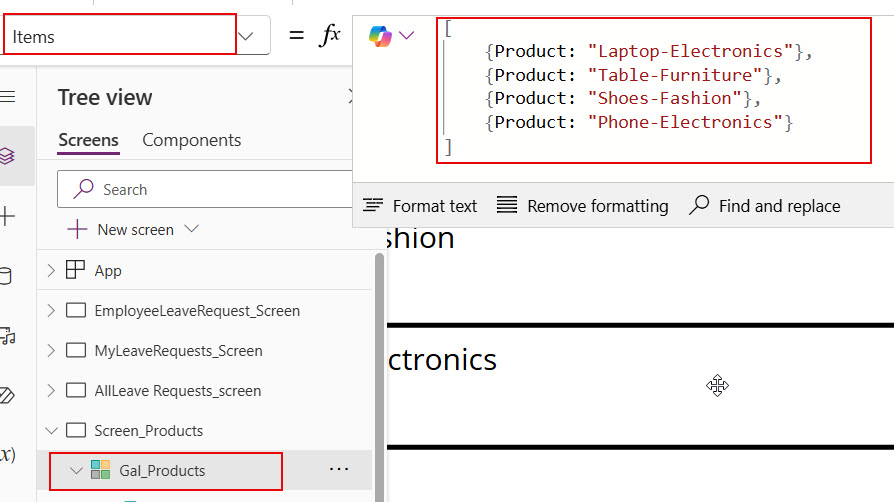Image resolution: width=894 pixels, height=502 pixels.
Task: Click New screen button
Action: (121, 229)
